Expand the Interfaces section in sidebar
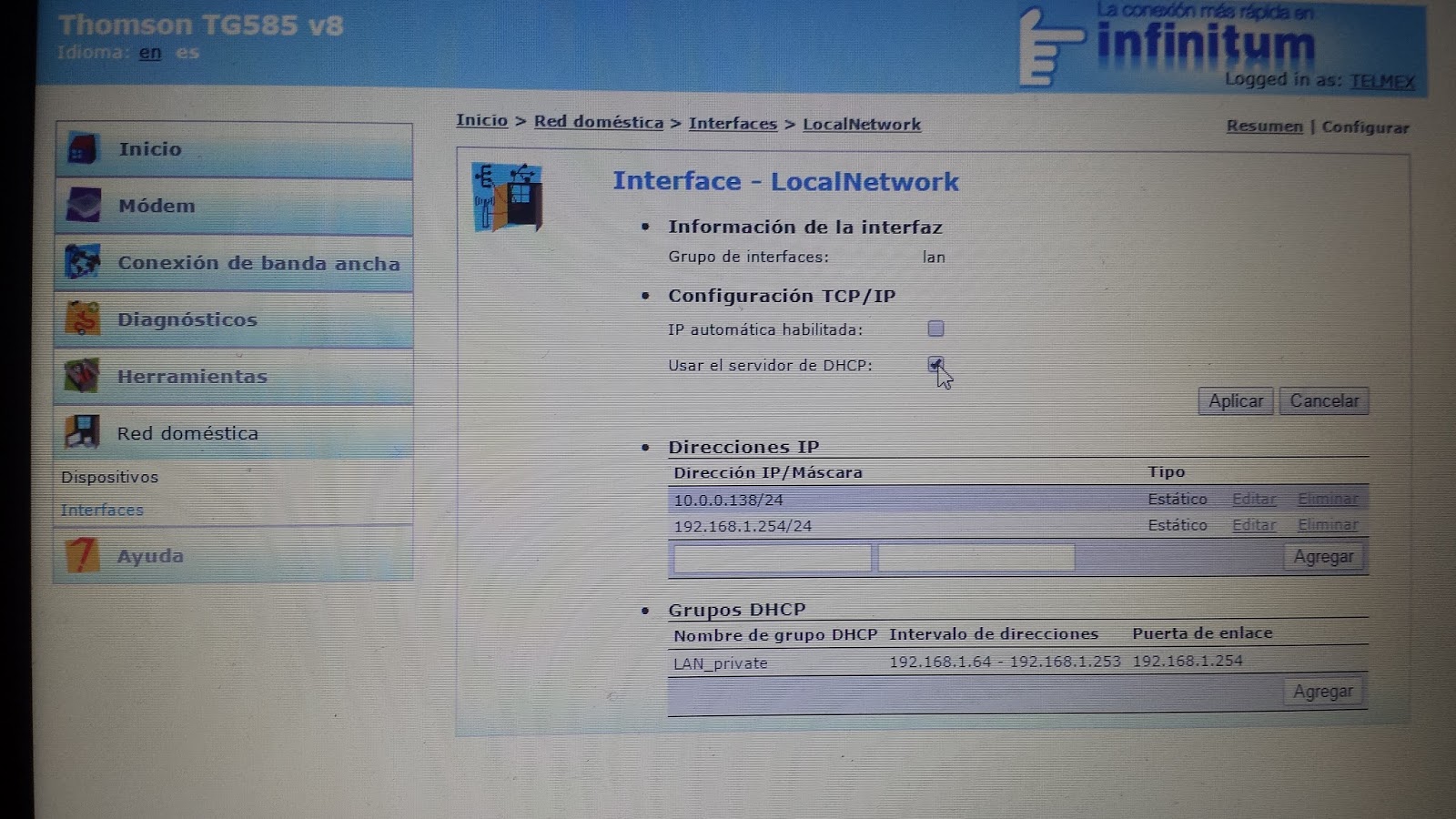This screenshot has height=819, width=1456. point(101,510)
